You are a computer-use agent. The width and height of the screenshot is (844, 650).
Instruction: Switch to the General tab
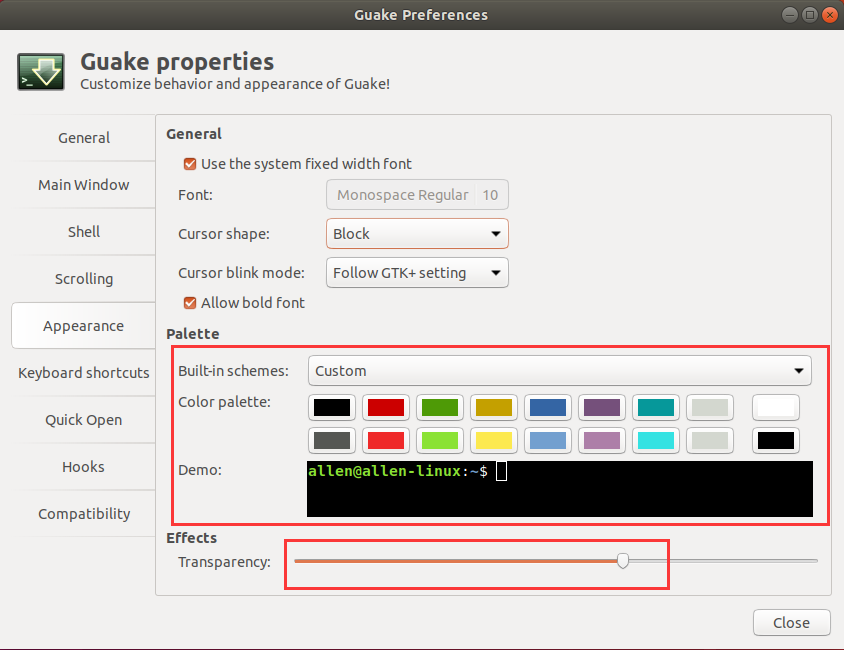point(83,138)
